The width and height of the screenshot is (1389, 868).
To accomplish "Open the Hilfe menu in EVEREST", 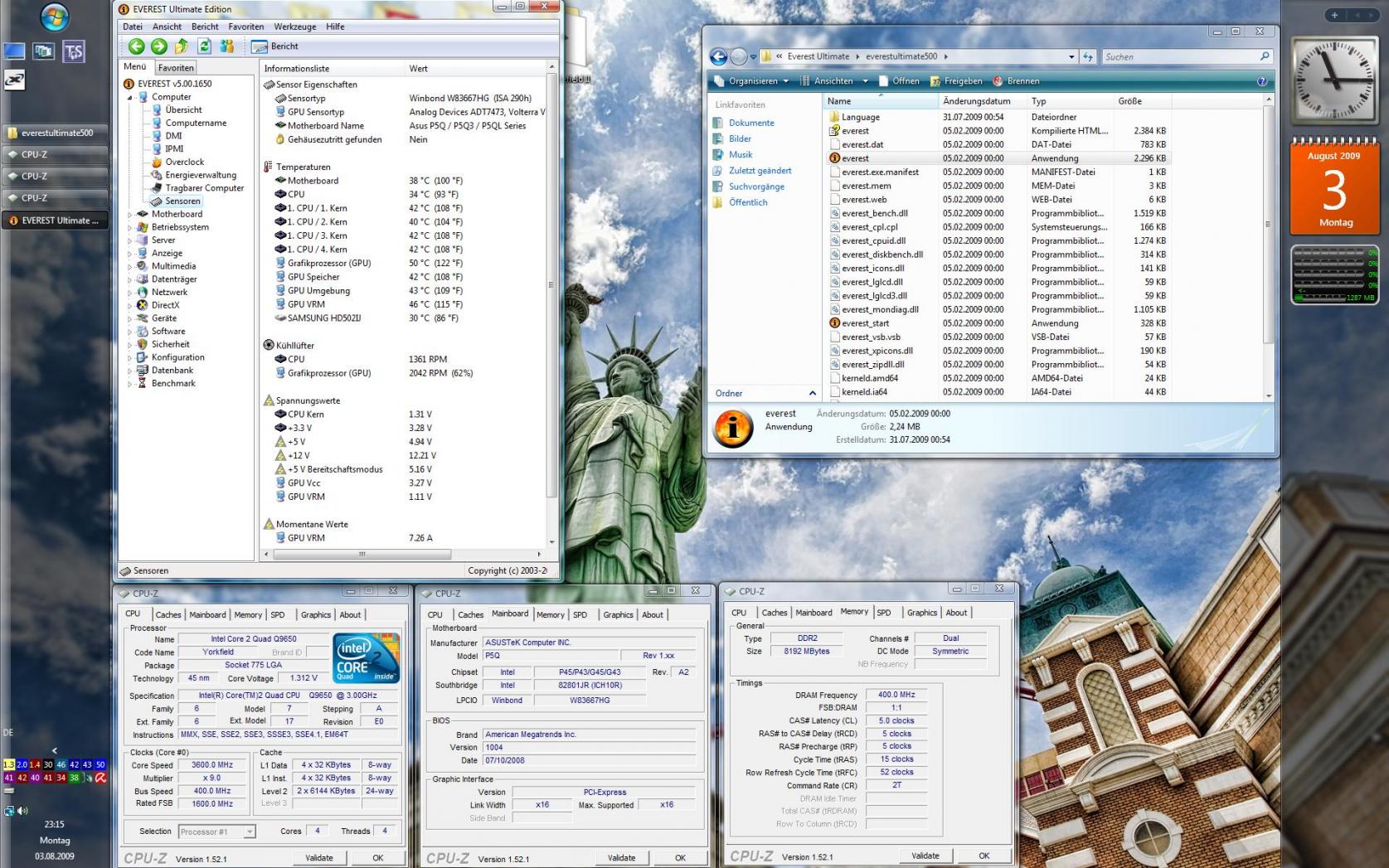I will point(335,27).
